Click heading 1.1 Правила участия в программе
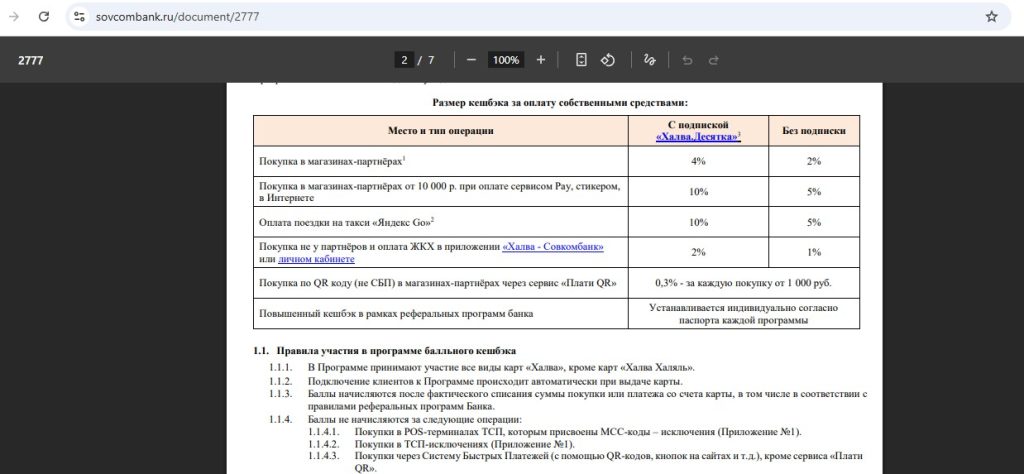 tap(385, 351)
